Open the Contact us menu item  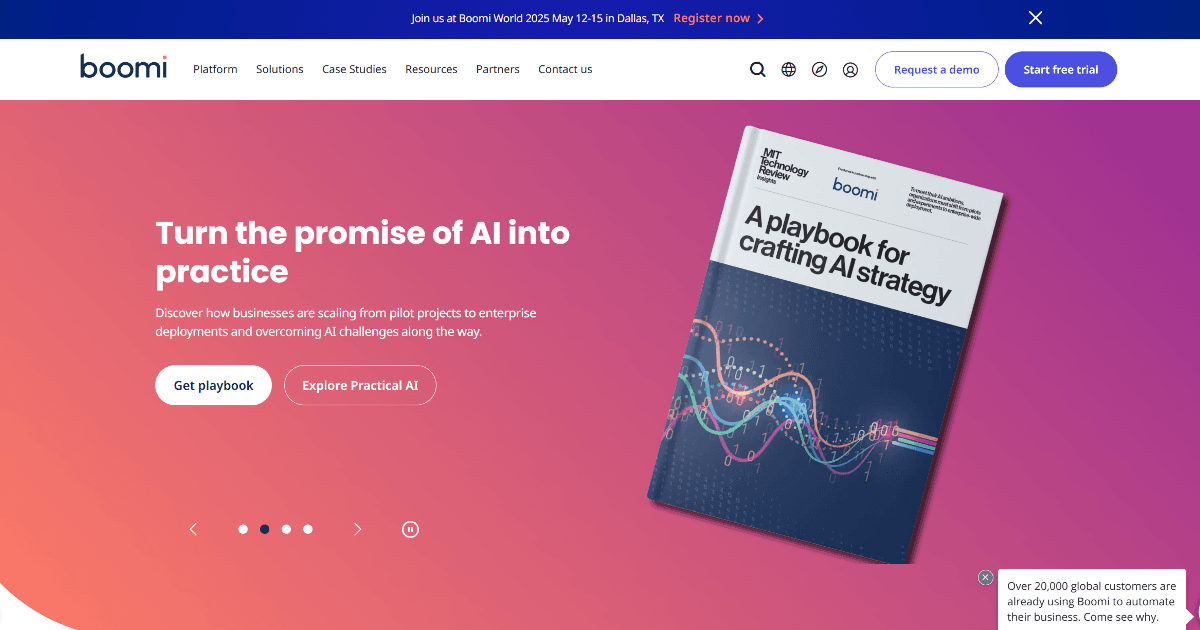pos(565,69)
